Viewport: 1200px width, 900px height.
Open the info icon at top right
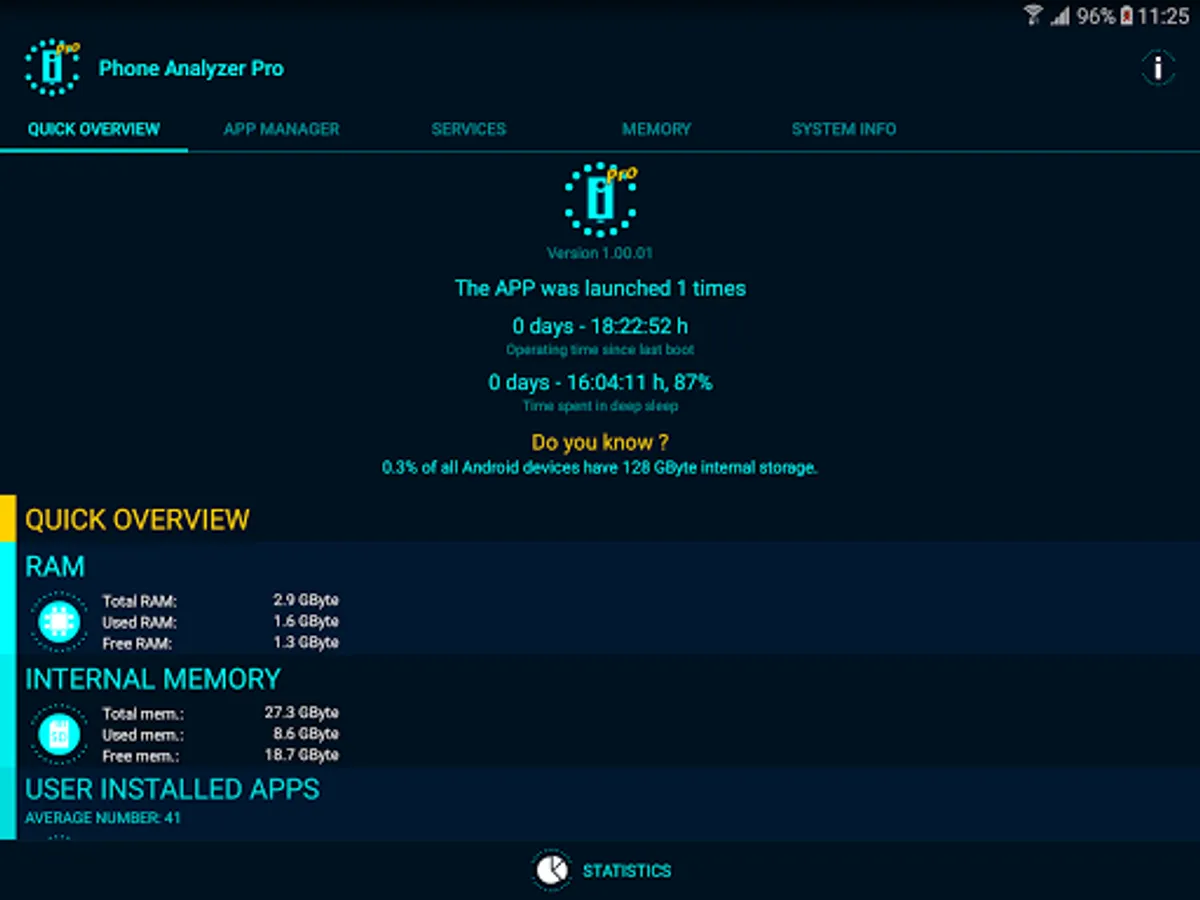[x=1158, y=68]
